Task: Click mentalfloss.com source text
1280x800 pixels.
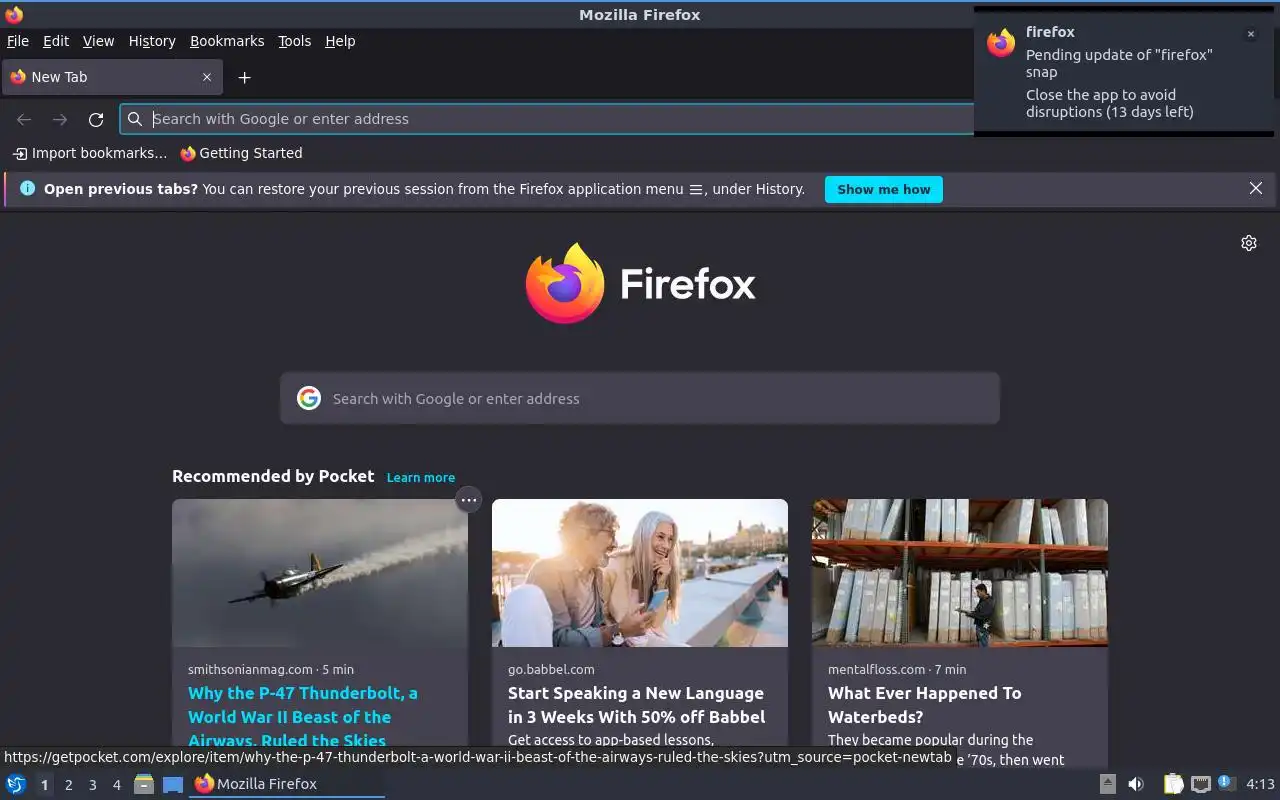Action: click(x=876, y=670)
